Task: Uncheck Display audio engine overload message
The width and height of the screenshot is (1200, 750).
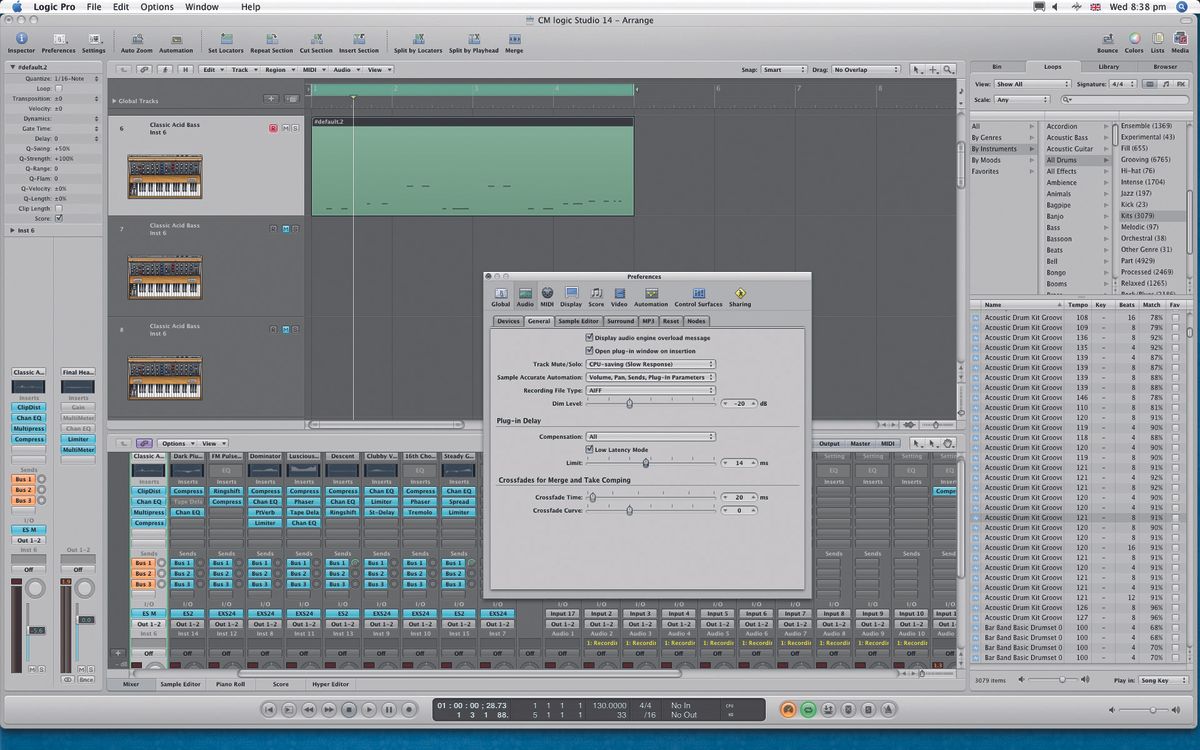Action: [589, 338]
